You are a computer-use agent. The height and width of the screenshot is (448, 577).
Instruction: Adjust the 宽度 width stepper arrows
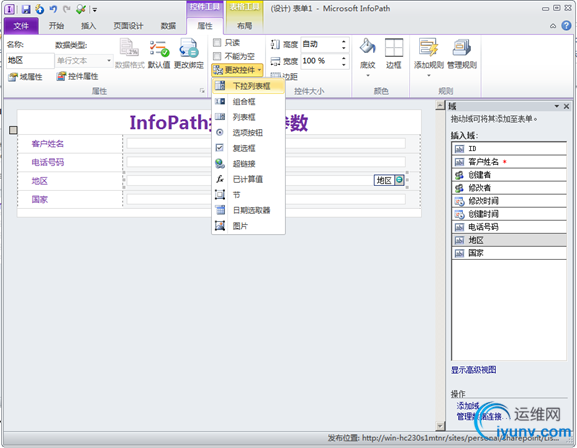(344, 61)
